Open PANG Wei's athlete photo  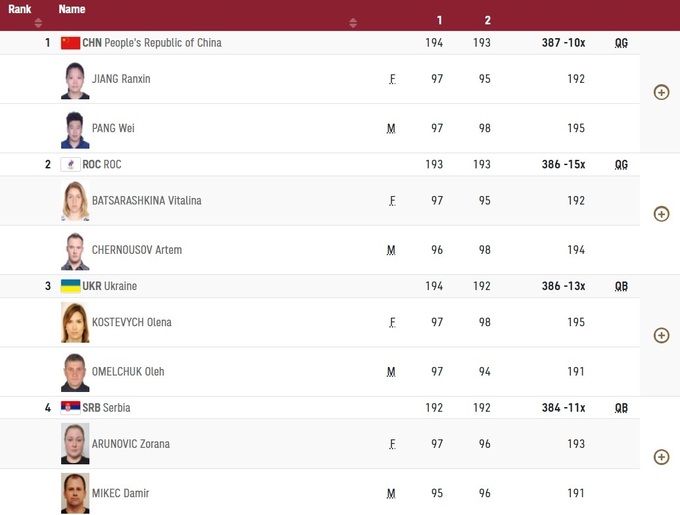(x=75, y=129)
